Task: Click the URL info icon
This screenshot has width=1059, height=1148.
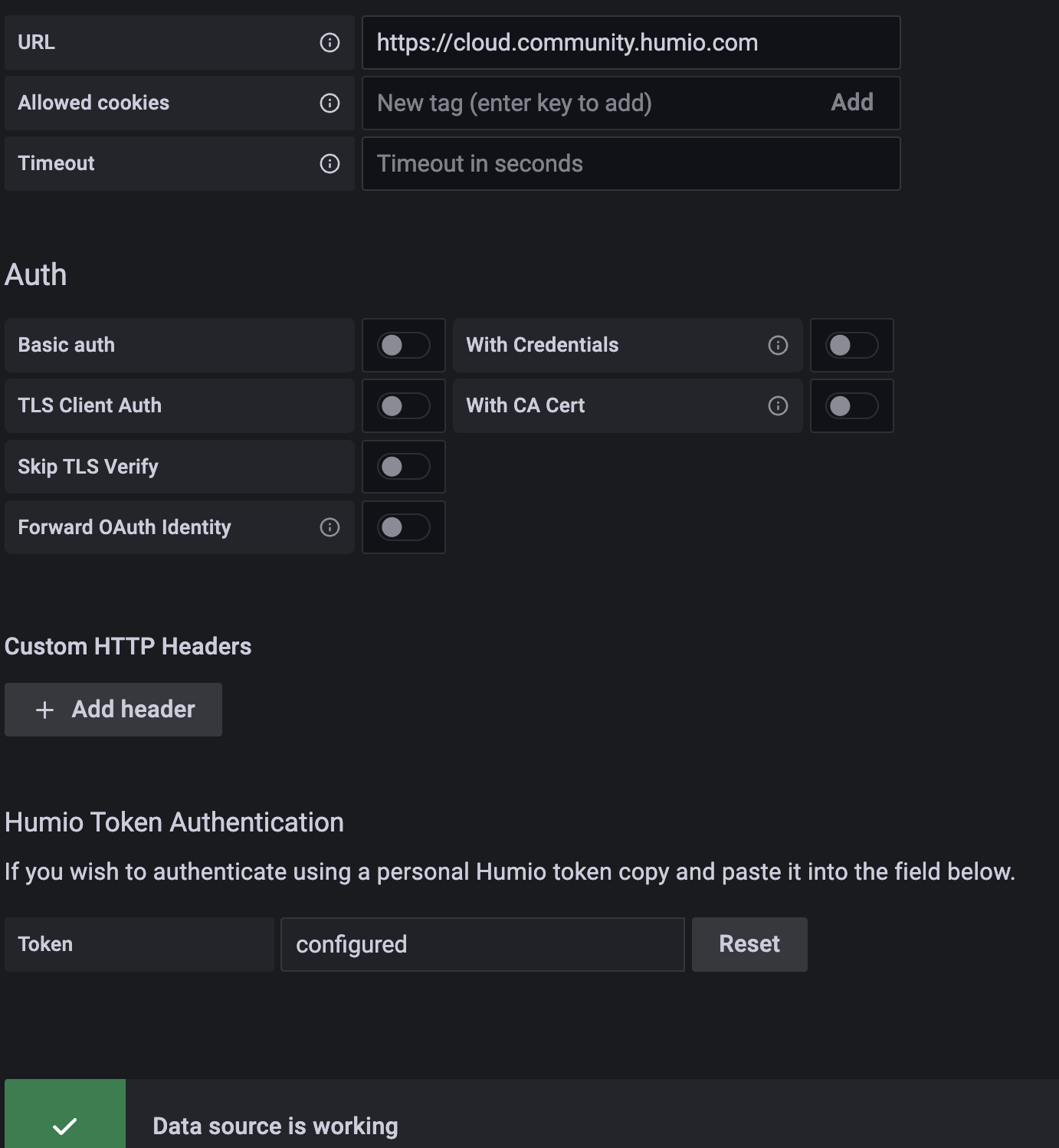Action: tap(330, 42)
